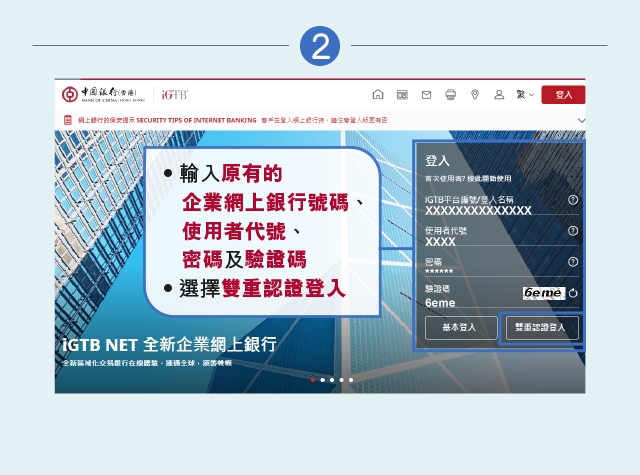Click the user profile icon
Viewport: 640px width, 475px height.
(x=499, y=95)
